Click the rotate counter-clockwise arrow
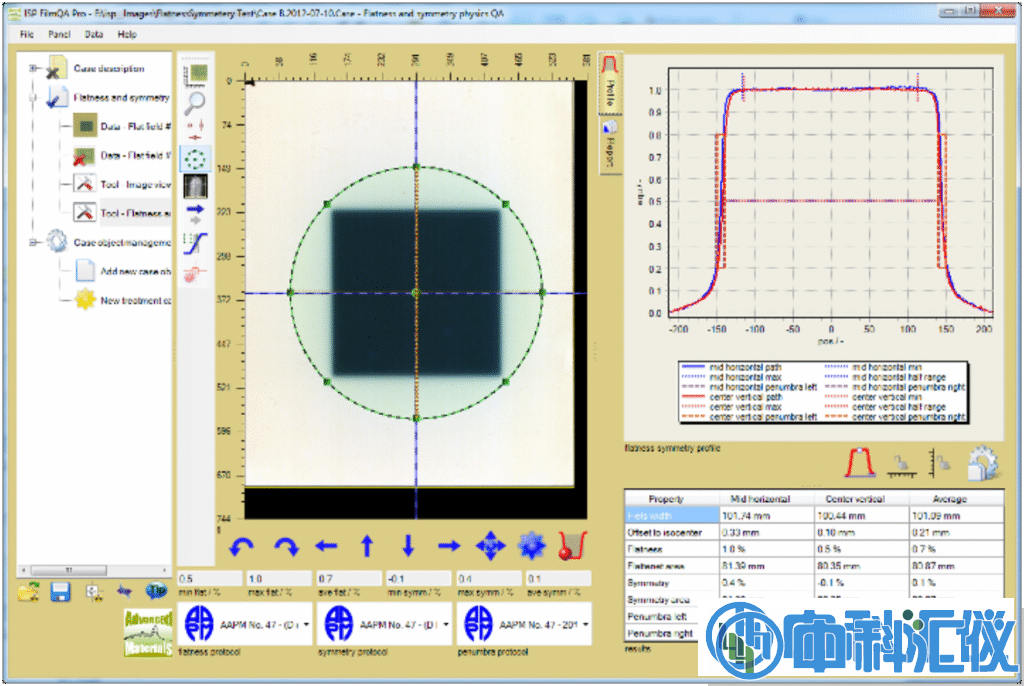 (243, 546)
